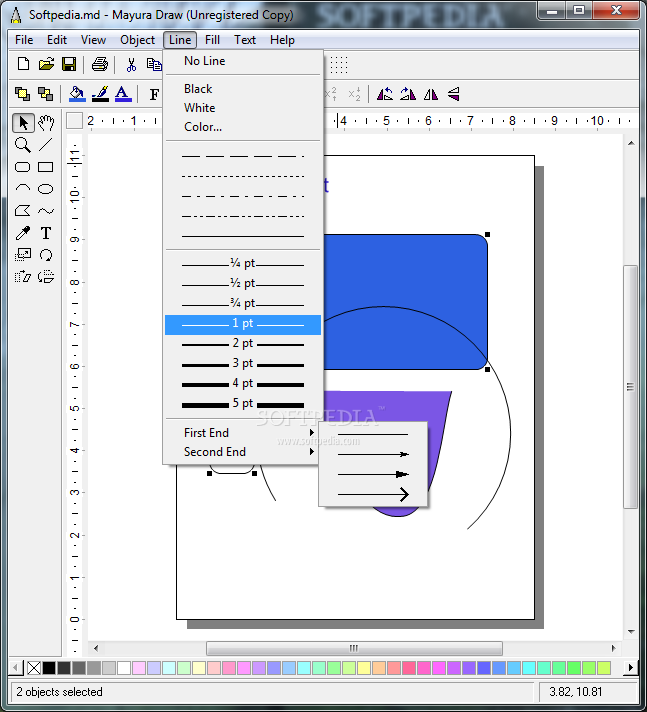Click the text color A icon

pos(123,94)
